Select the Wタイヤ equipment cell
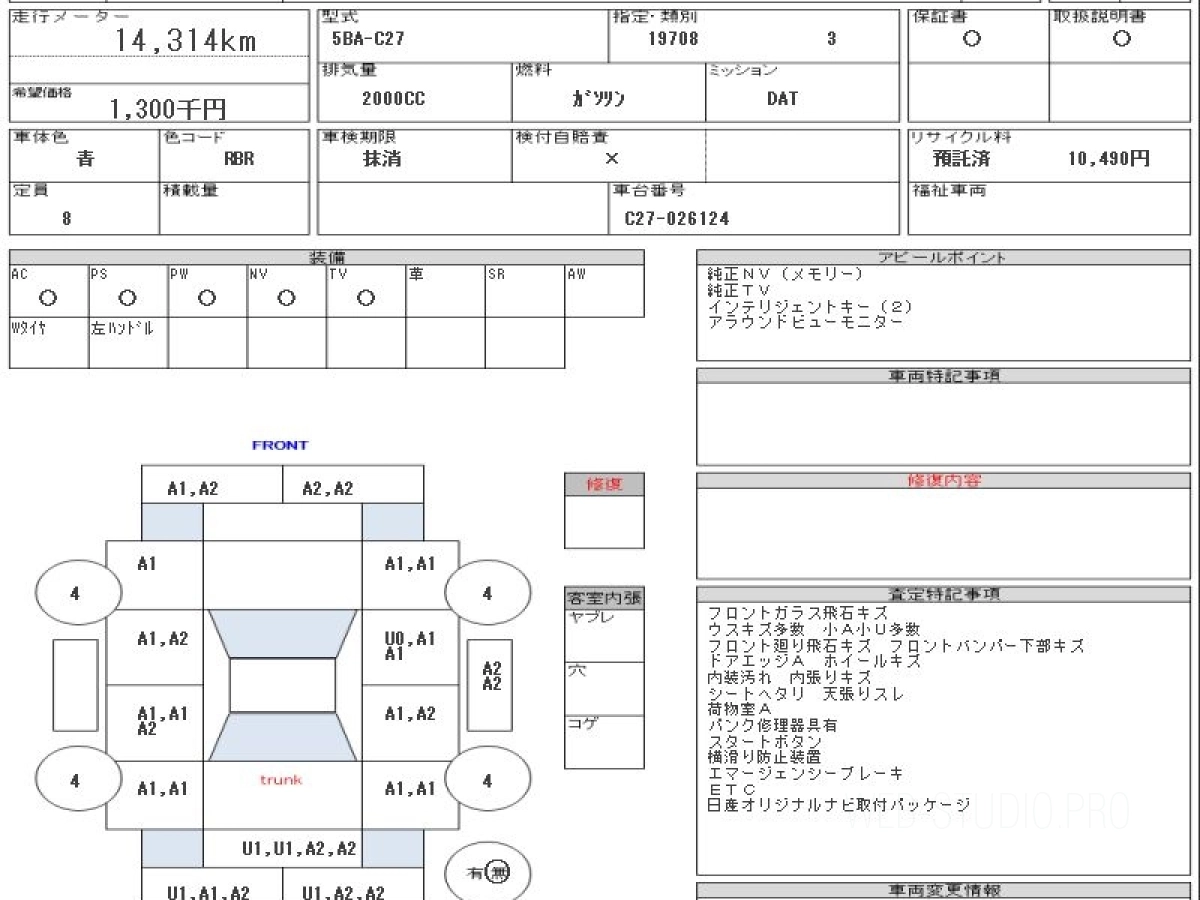Viewport: 1200px width, 900px height. [x=49, y=343]
